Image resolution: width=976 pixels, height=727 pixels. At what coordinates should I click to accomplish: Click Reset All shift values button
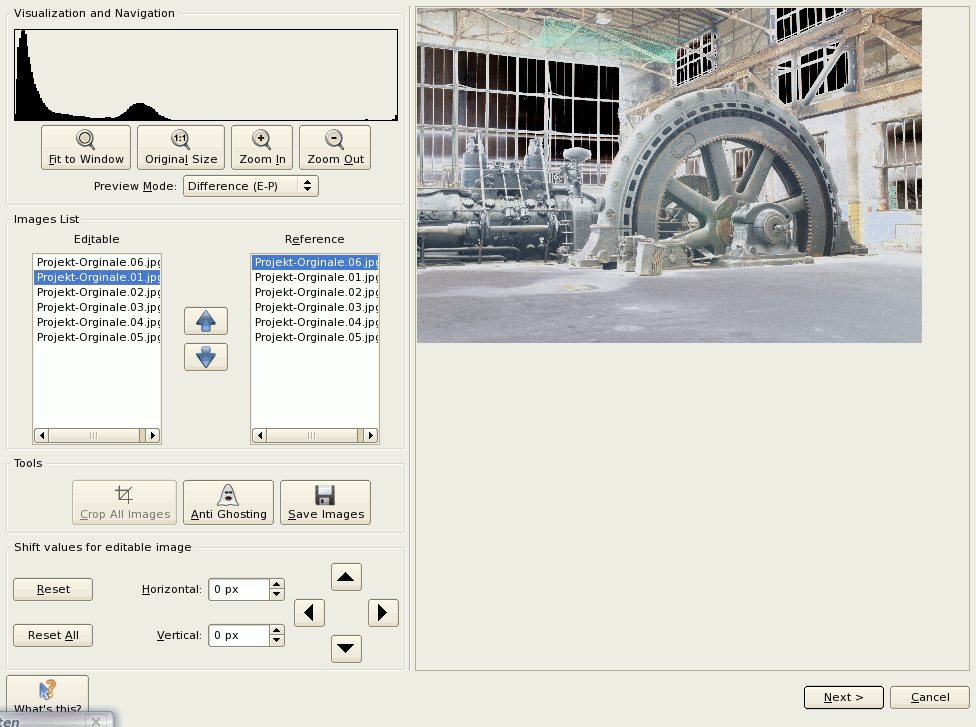pos(53,635)
